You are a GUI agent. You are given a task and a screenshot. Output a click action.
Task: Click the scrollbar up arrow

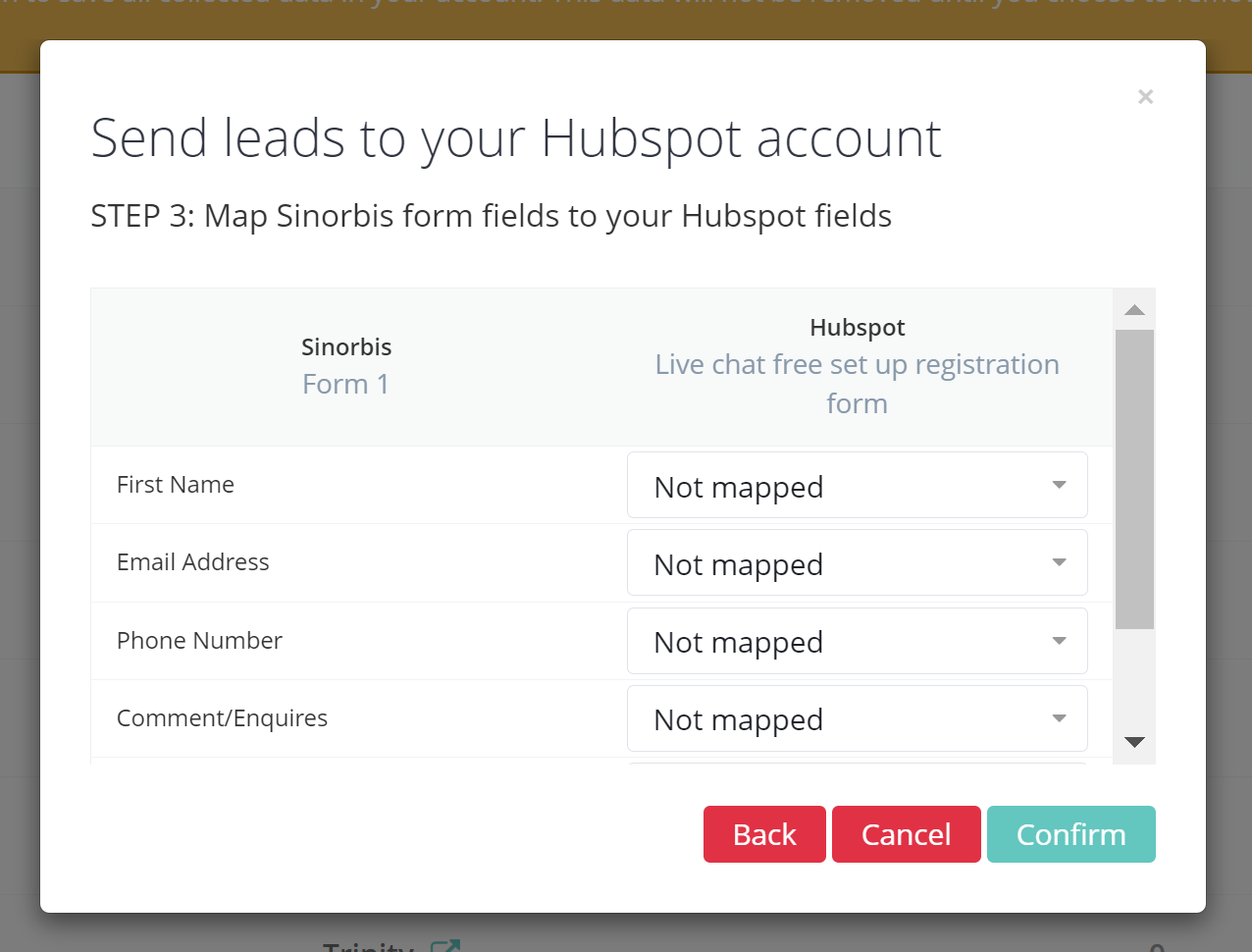point(1134,310)
